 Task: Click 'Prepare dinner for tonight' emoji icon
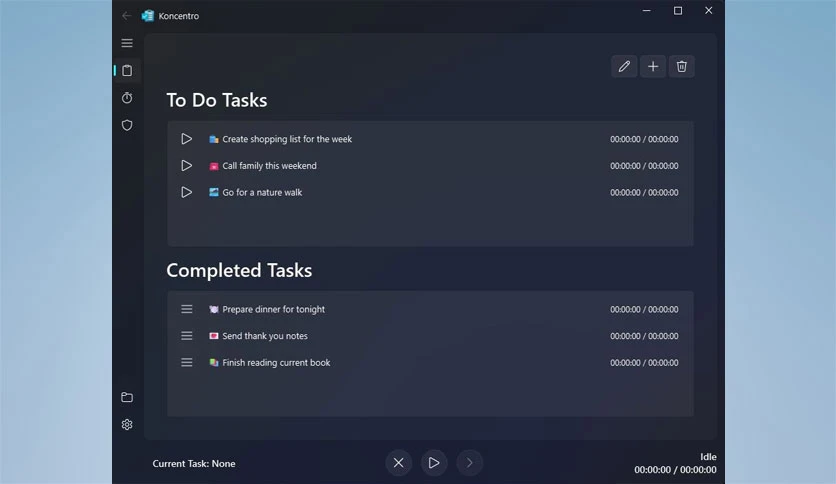coord(214,309)
